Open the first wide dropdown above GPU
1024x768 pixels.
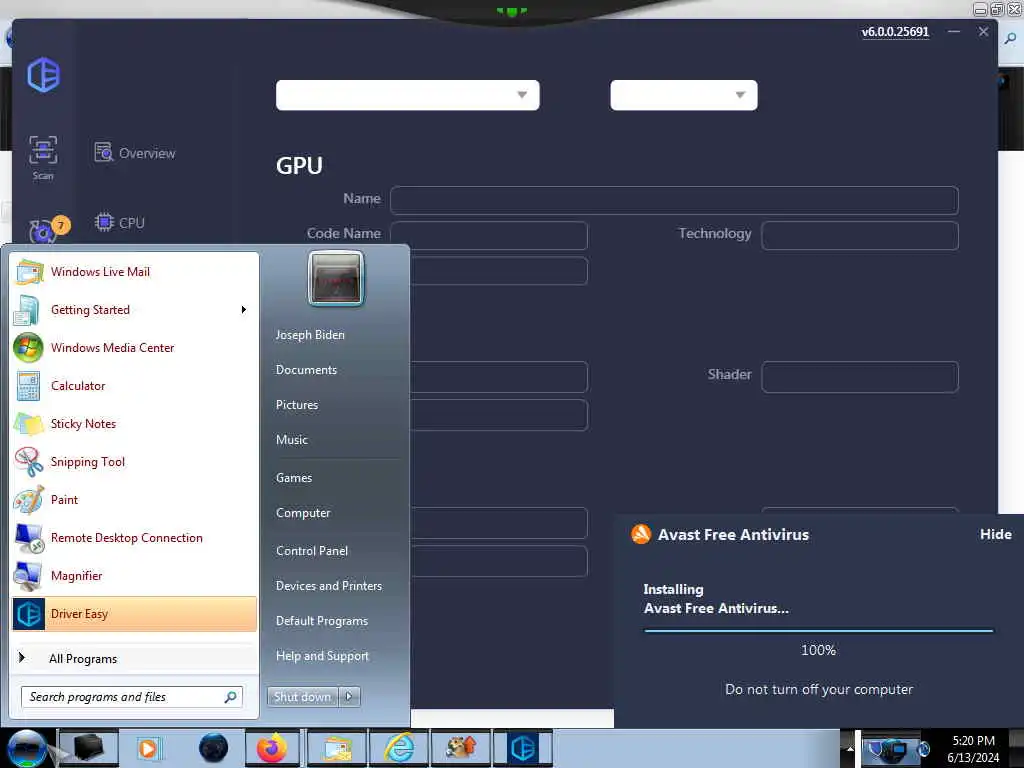(408, 95)
